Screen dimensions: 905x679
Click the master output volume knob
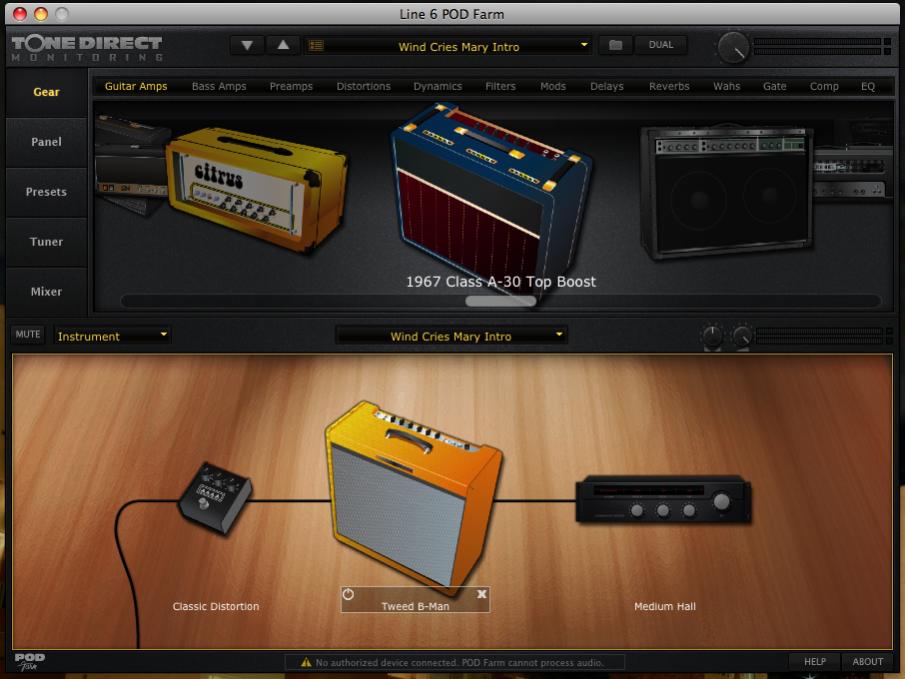(x=733, y=47)
